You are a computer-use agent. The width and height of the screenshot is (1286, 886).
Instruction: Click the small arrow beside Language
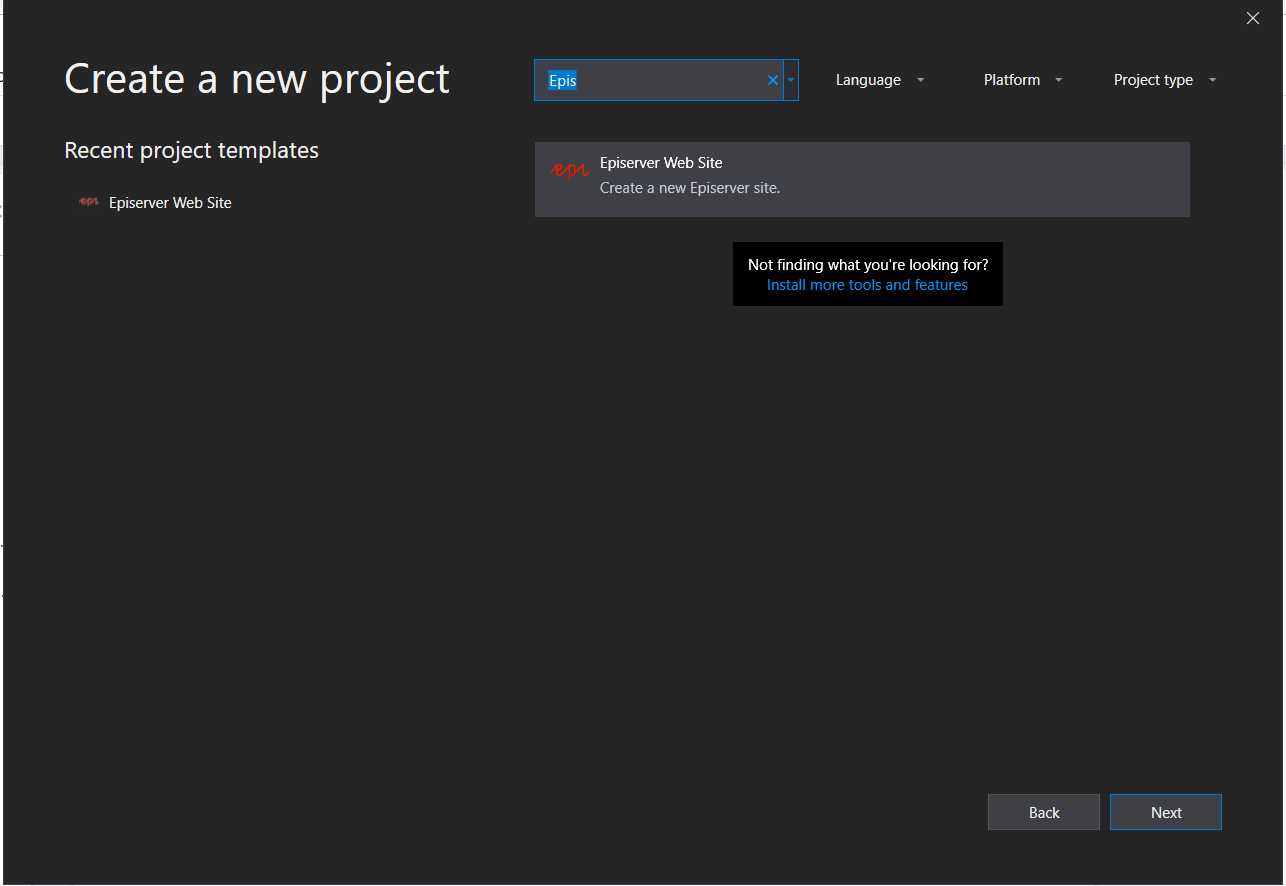[x=920, y=80]
